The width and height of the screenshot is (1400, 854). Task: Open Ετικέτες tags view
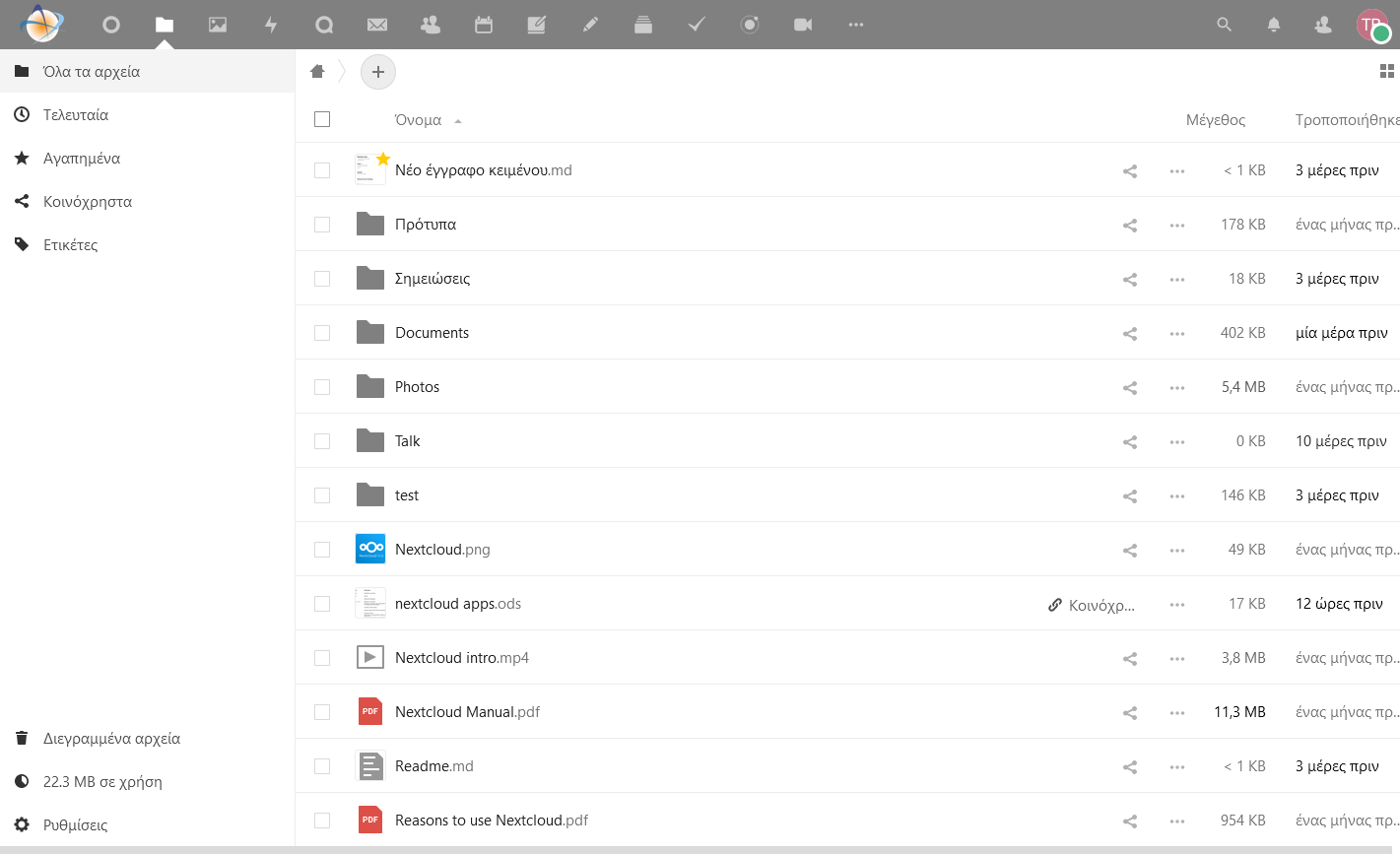click(x=148, y=244)
